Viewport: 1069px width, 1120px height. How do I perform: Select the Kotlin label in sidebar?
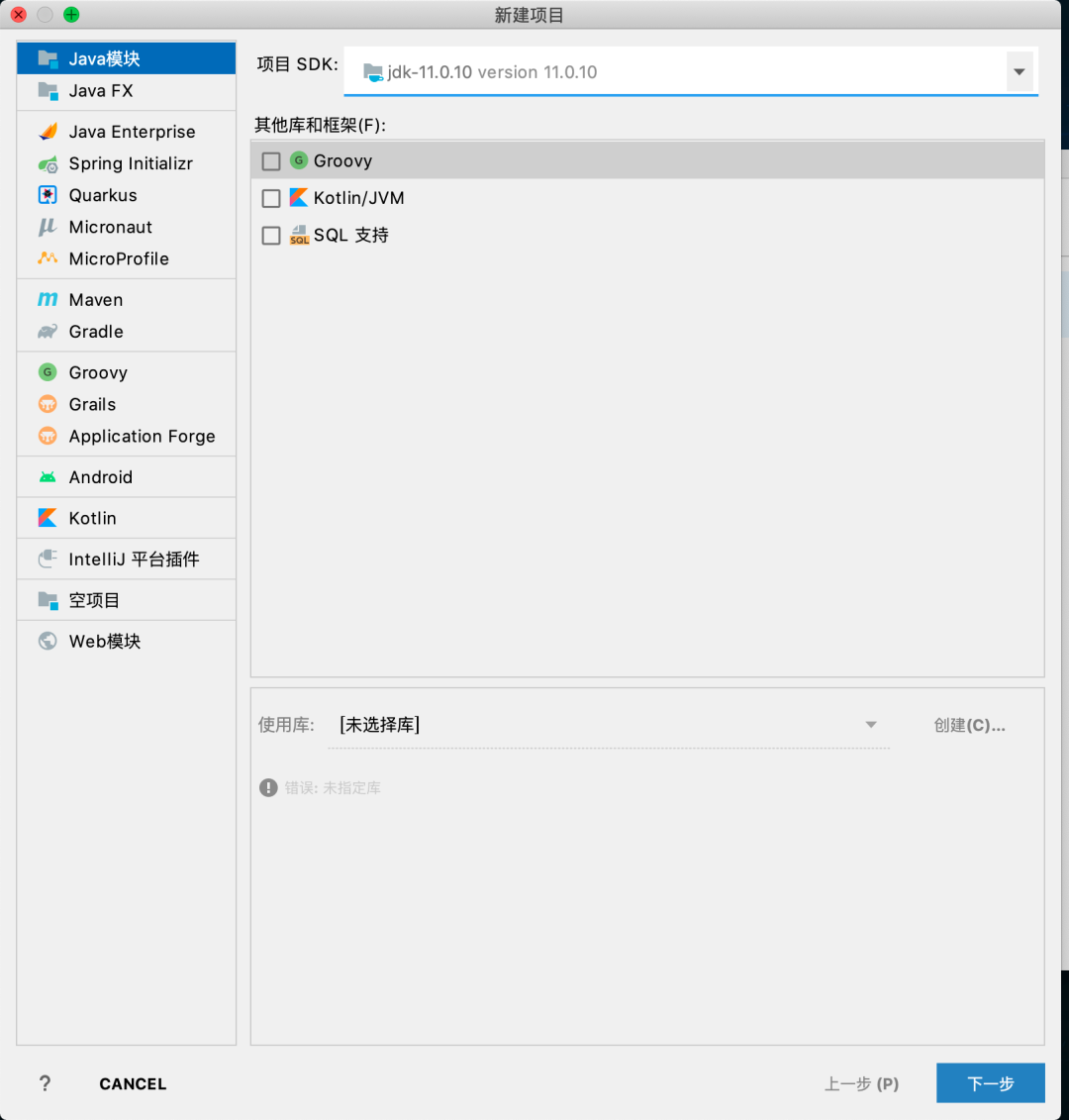pyautogui.click(x=92, y=518)
